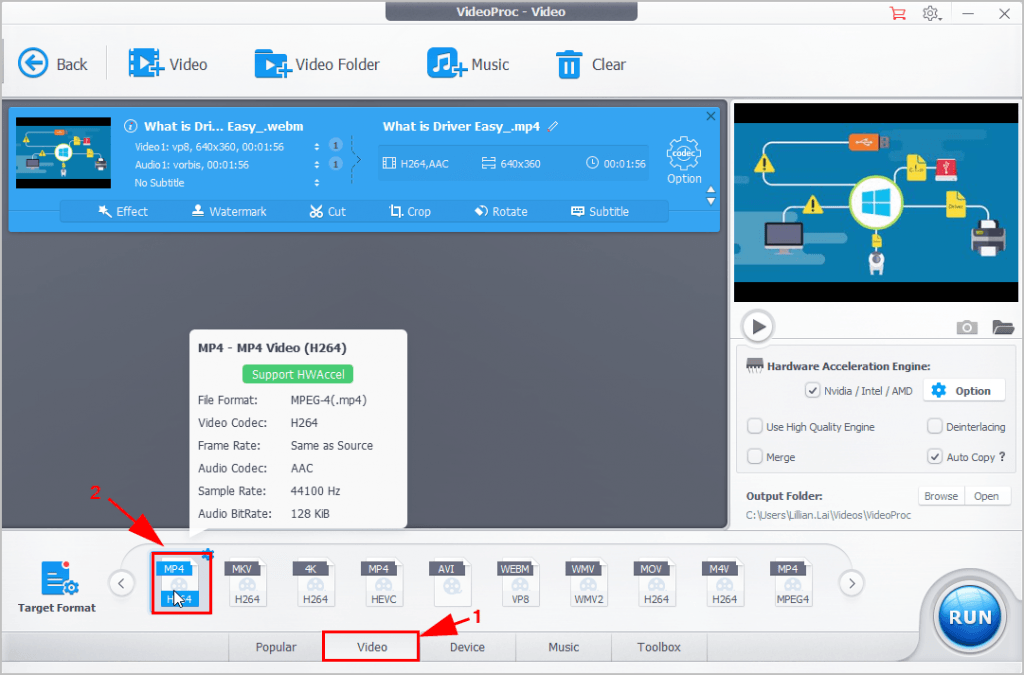Select the 4K H264 format

pos(315,582)
